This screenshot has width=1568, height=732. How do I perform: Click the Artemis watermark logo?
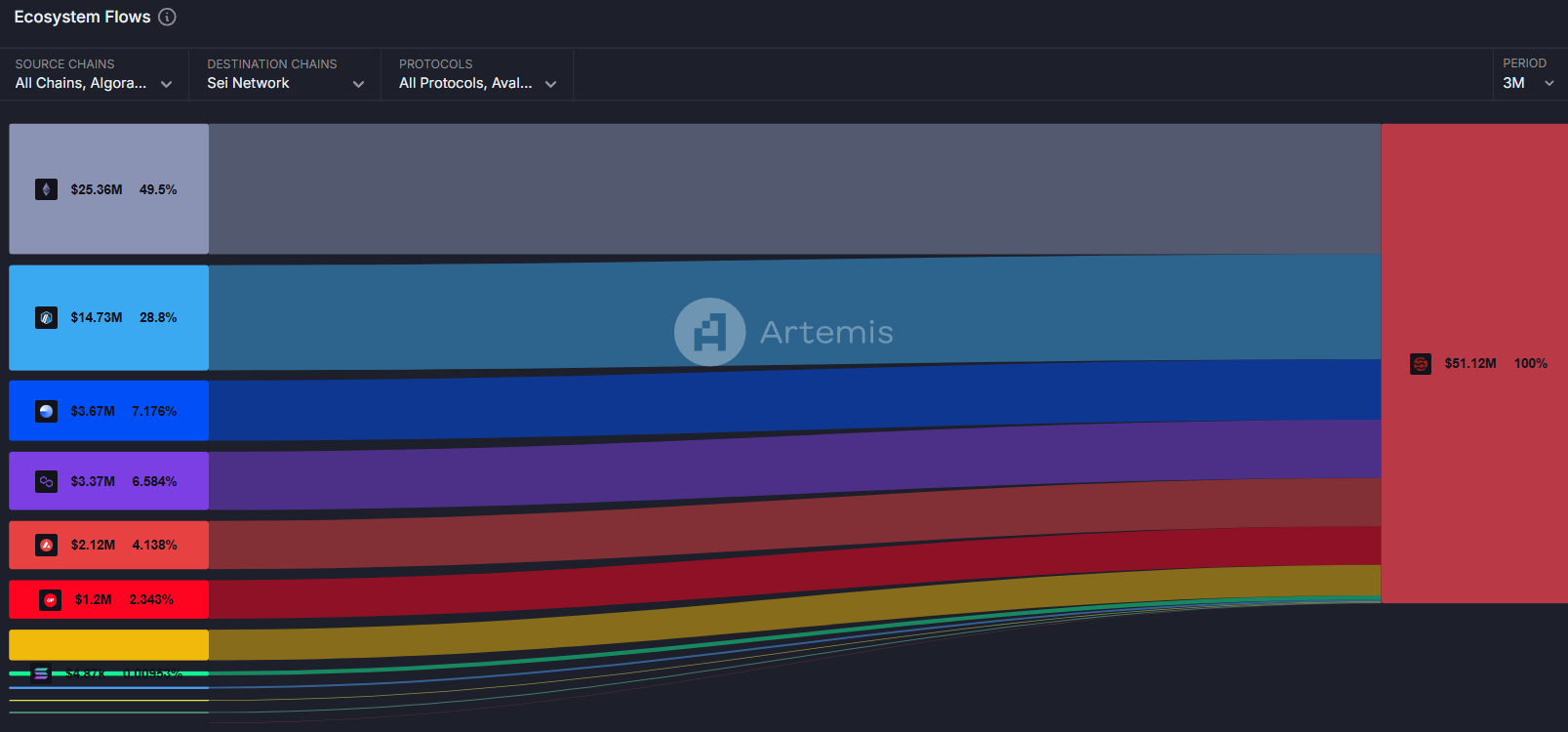pyautogui.click(x=709, y=332)
